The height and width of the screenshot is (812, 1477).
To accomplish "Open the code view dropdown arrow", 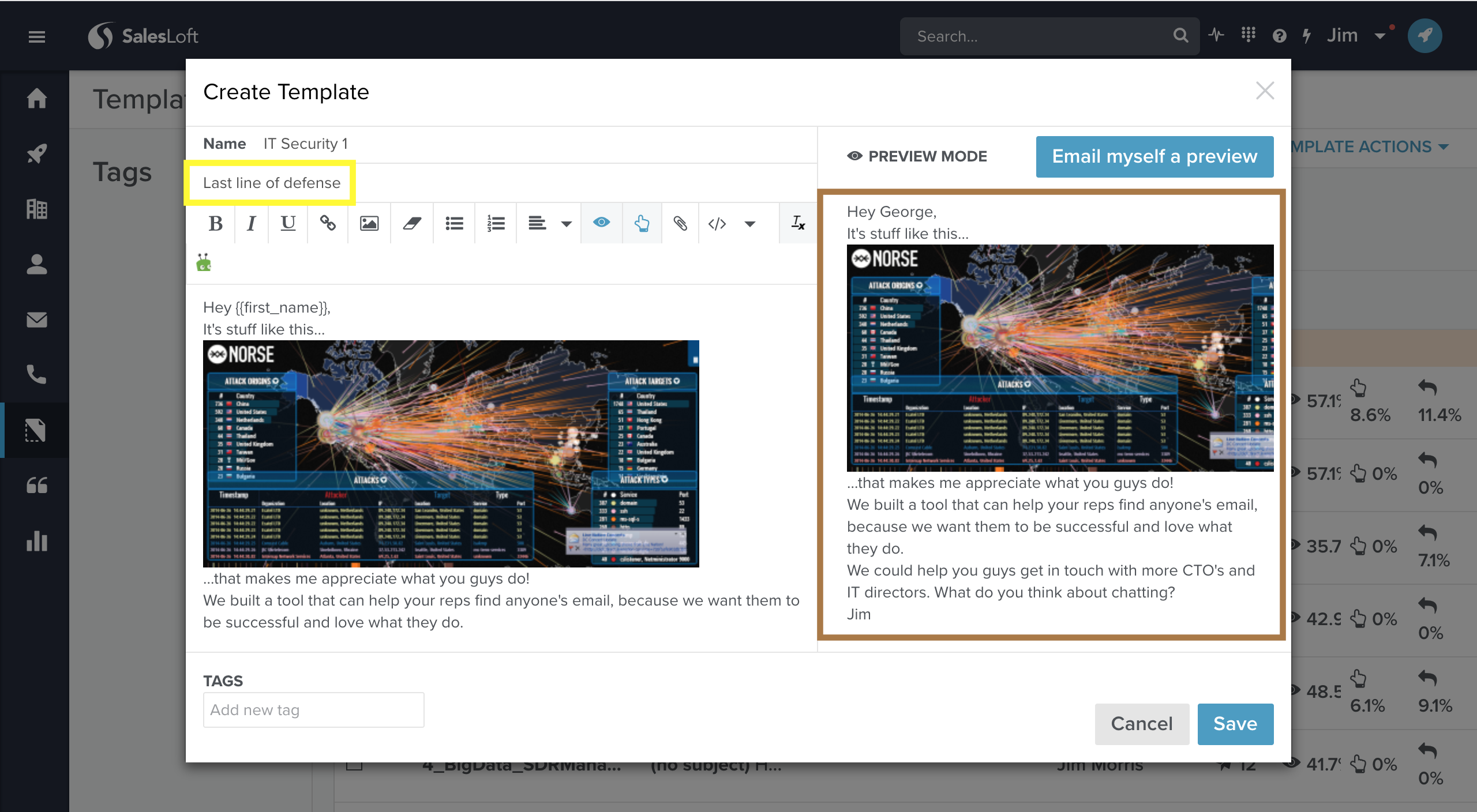I will click(749, 224).
